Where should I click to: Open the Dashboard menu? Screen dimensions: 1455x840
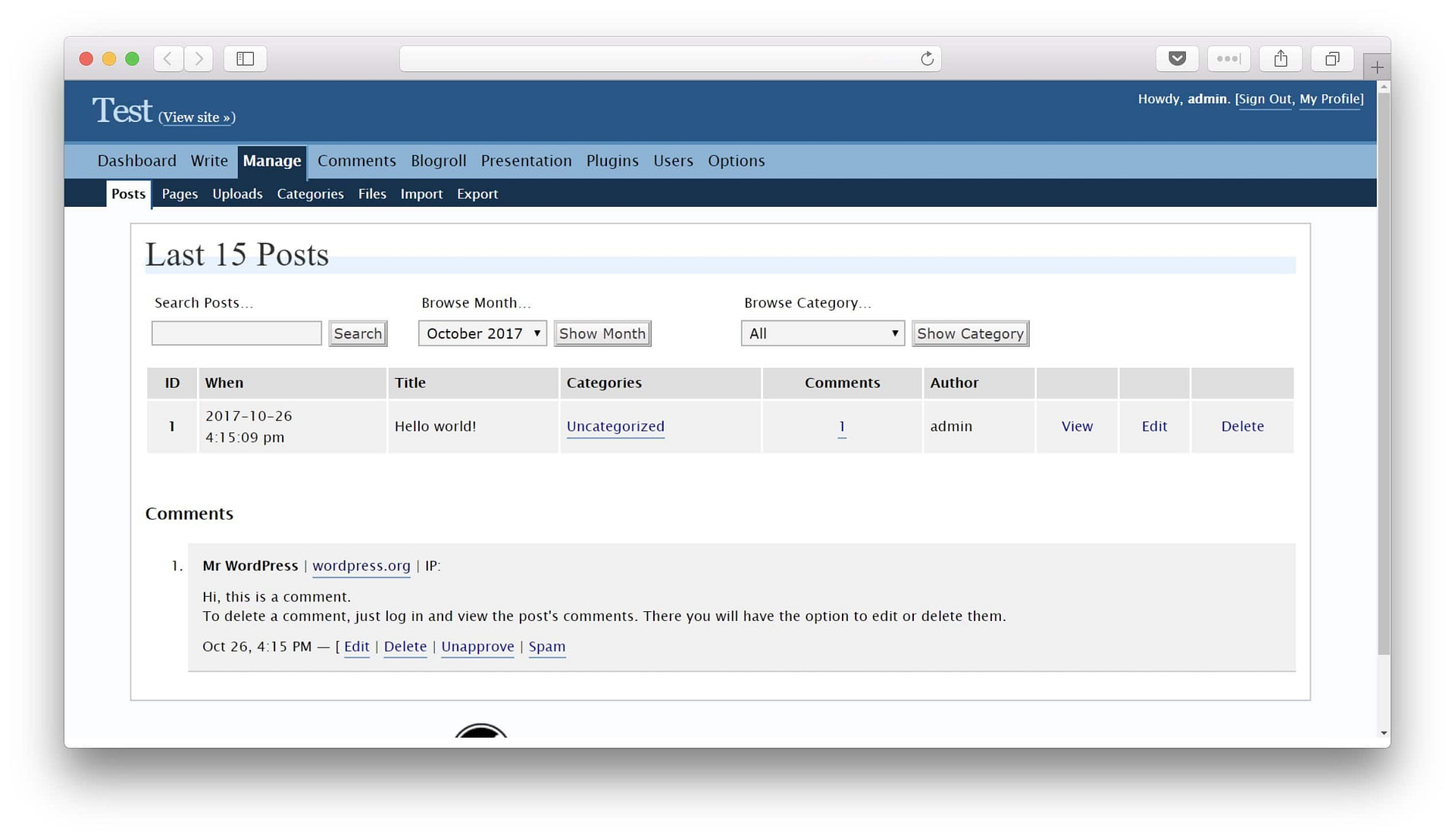[x=137, y=161]
